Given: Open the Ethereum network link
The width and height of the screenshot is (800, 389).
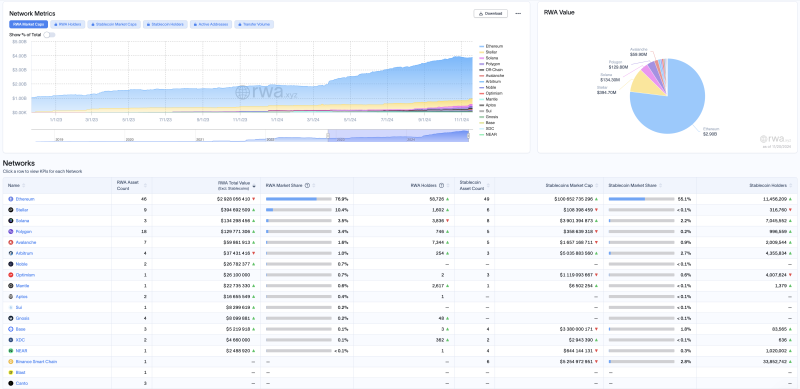Looking at the screenshot, I should [x=24, y=199].
